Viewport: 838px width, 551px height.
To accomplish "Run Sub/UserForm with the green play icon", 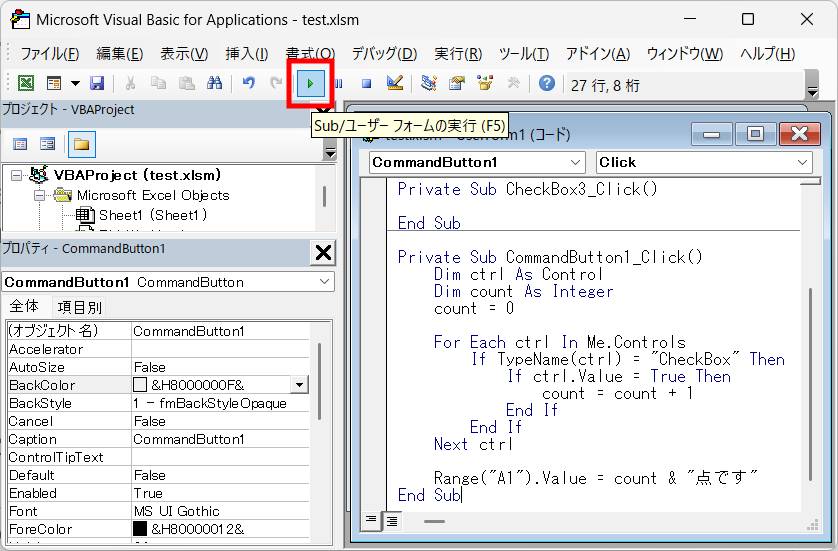I will [310, 83].
